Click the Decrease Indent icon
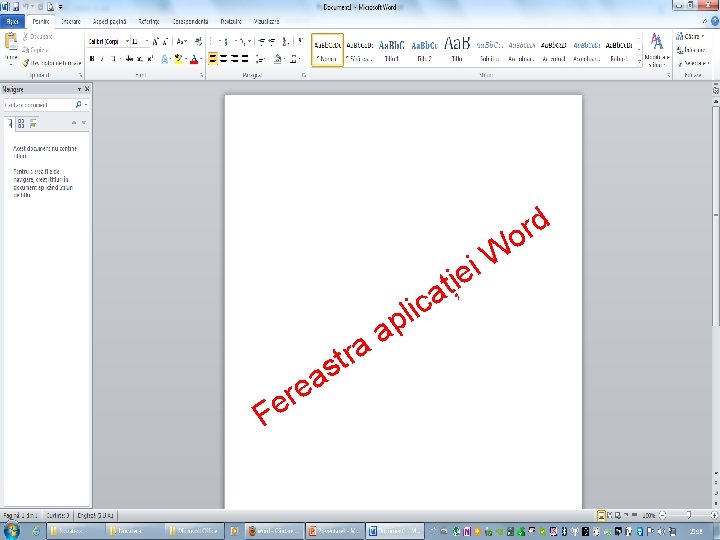 [x=261, y=42]
